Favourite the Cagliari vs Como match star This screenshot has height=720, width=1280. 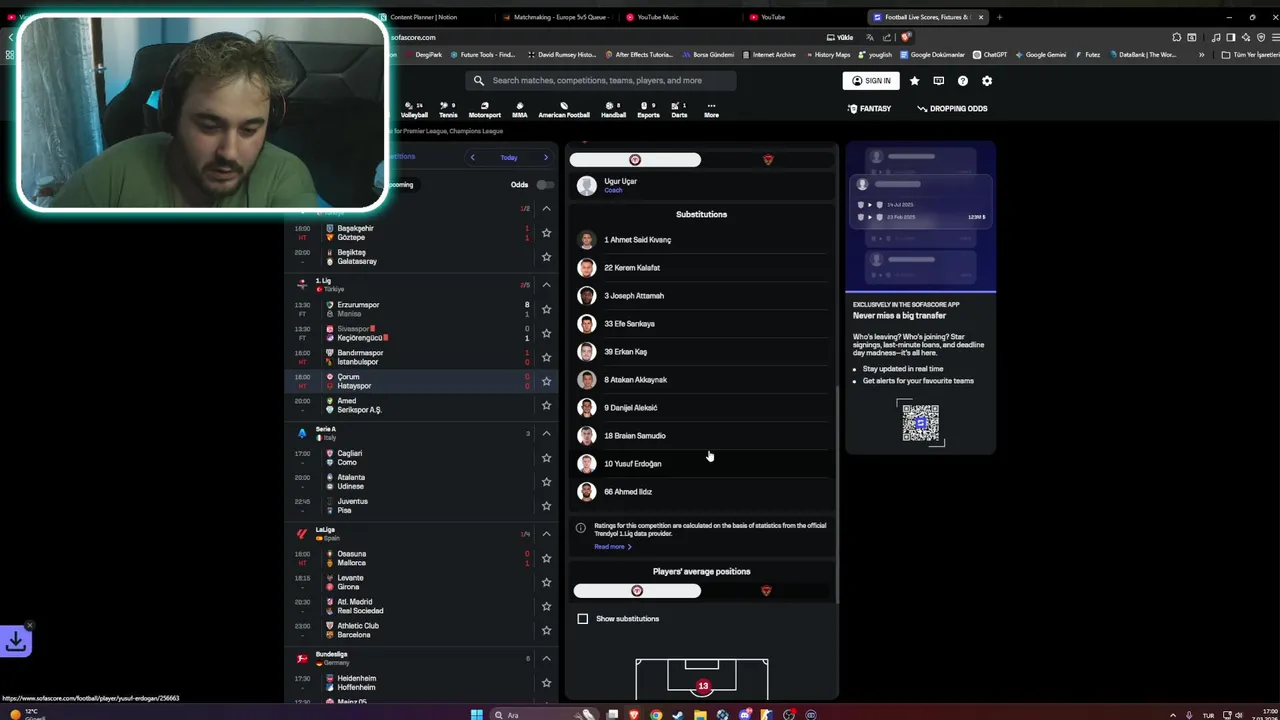(546, 458)
